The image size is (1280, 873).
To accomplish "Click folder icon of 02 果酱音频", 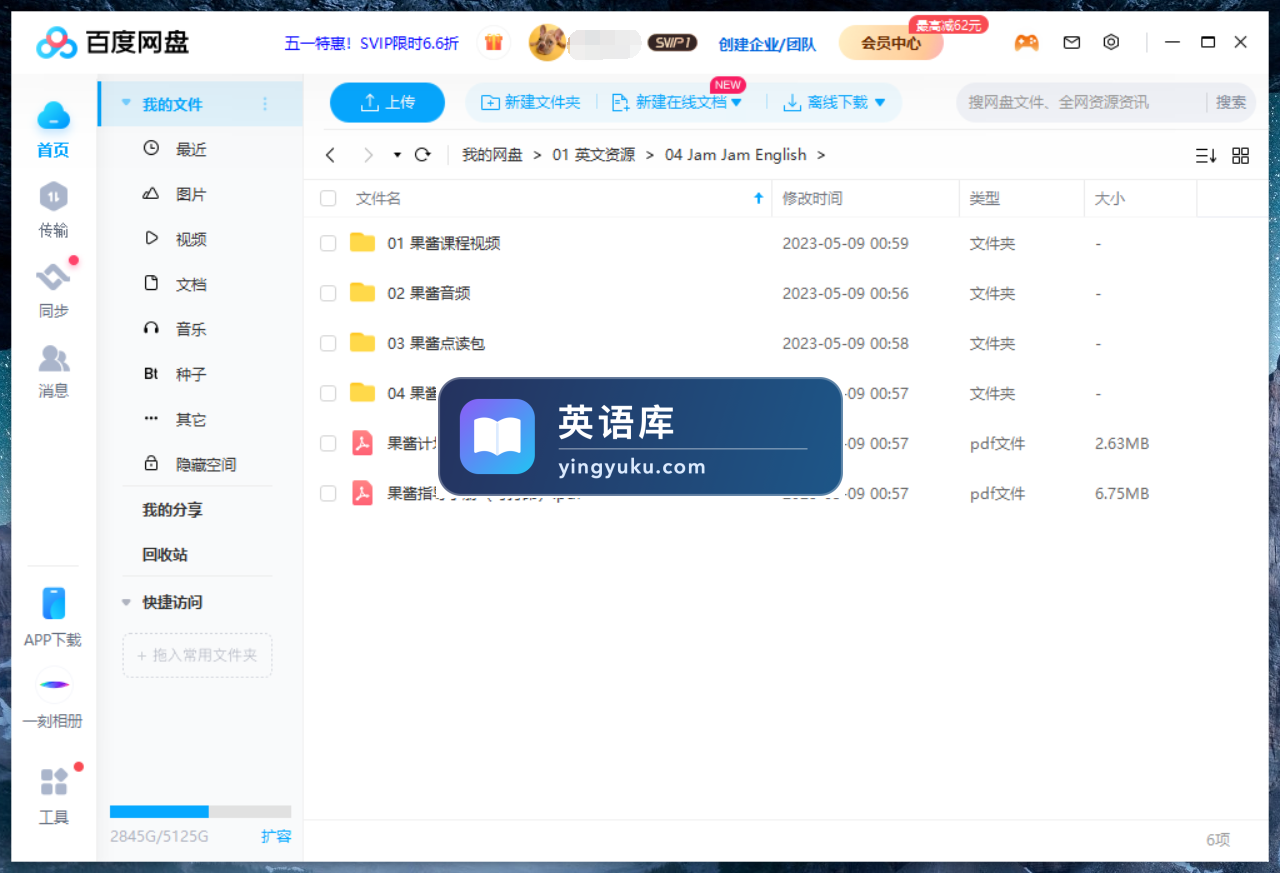I will (362, 293).
